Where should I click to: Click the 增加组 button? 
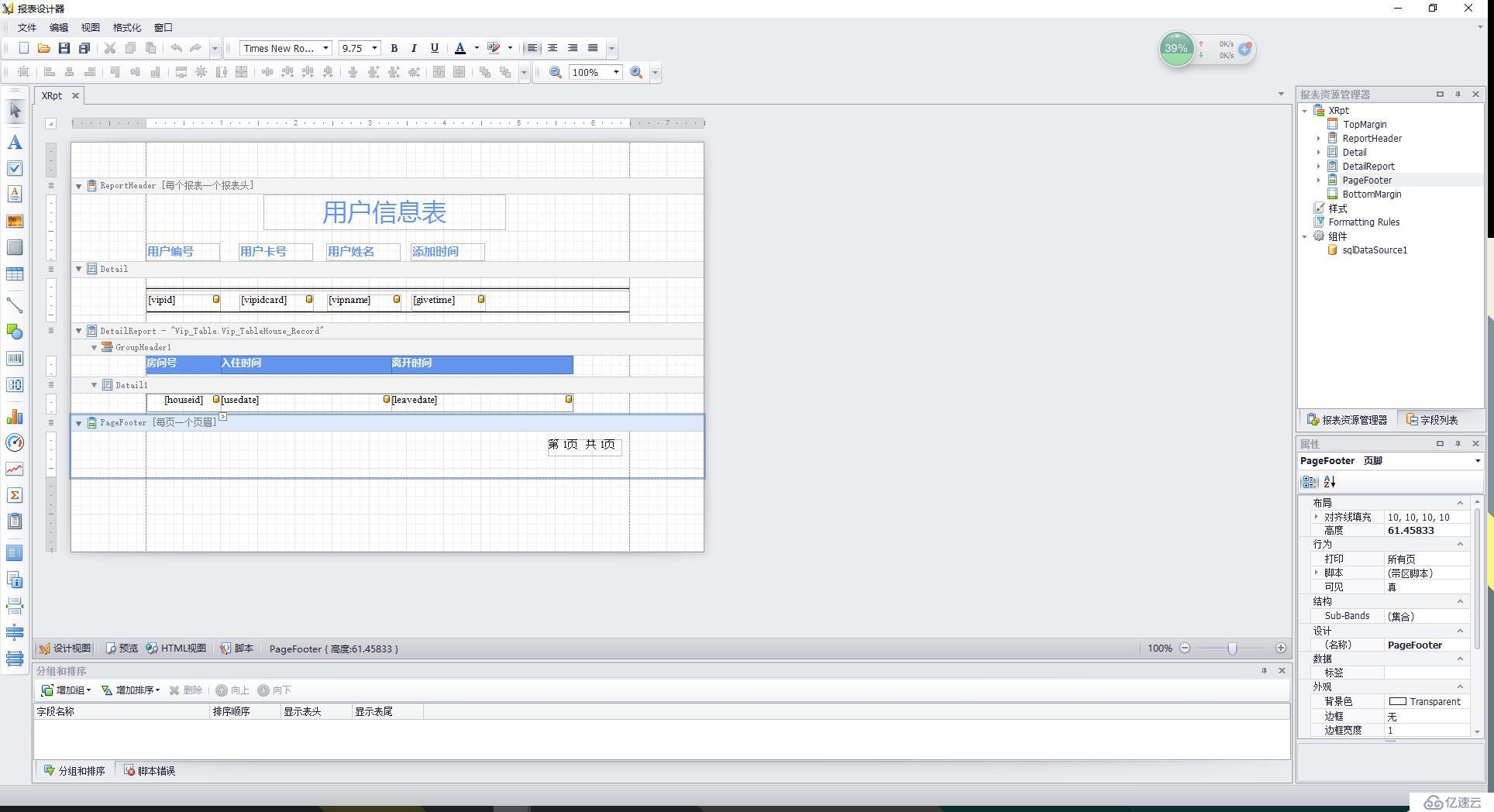(66, 690)
